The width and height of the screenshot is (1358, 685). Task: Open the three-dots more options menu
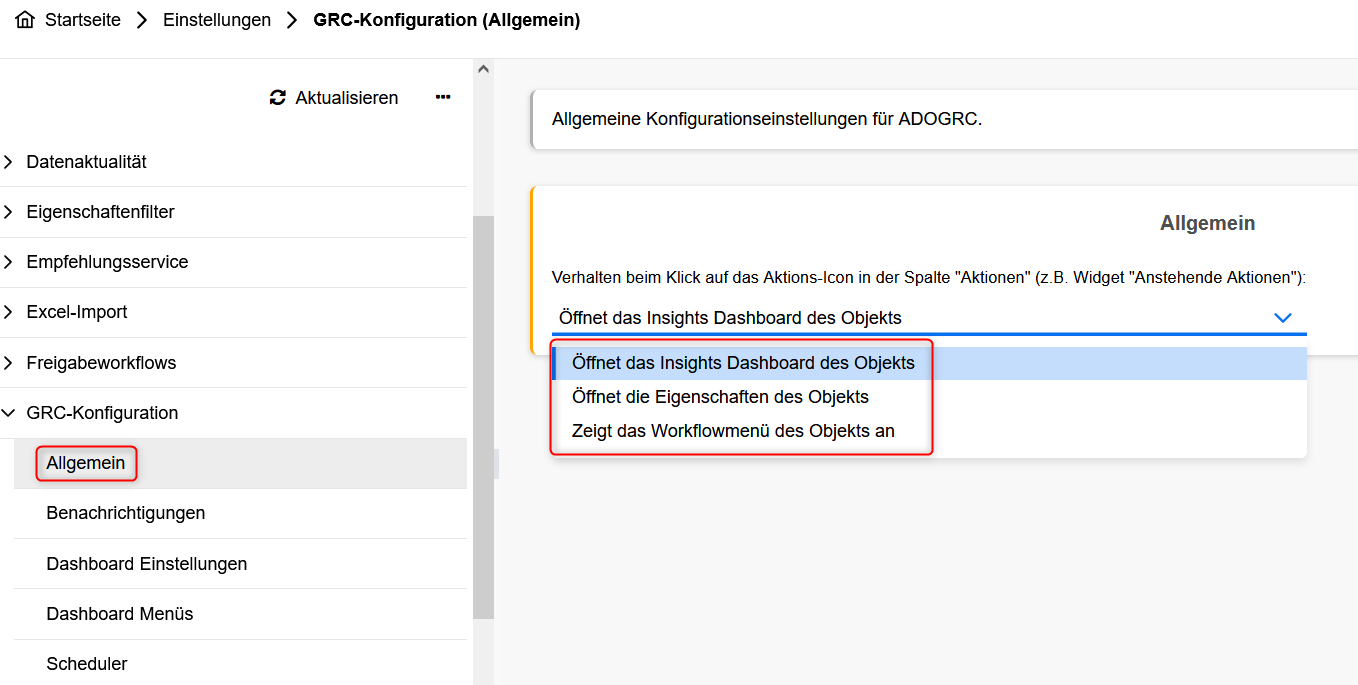pyautogui.click(x=443, y=98)
